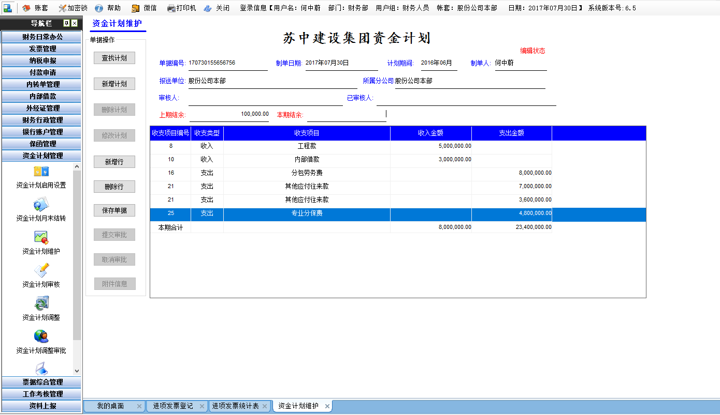Select the 工程款 row cell

point(307,146)
